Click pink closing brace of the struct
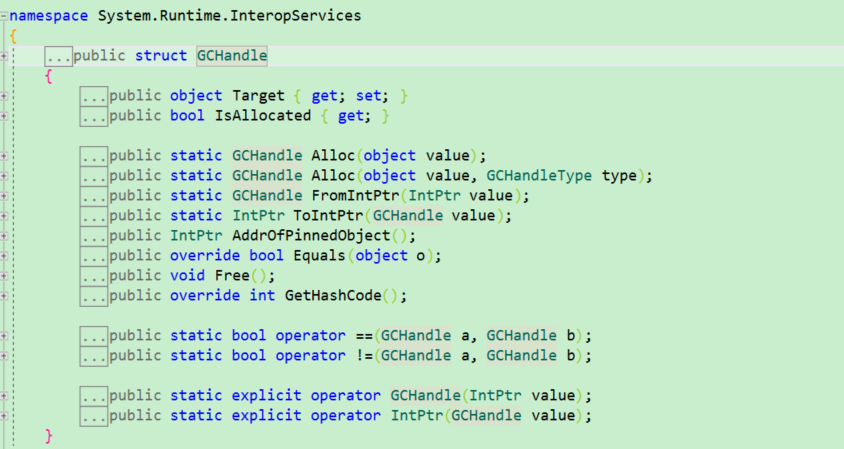This screenshot has height=449, width=844. [x=48, y=436]
